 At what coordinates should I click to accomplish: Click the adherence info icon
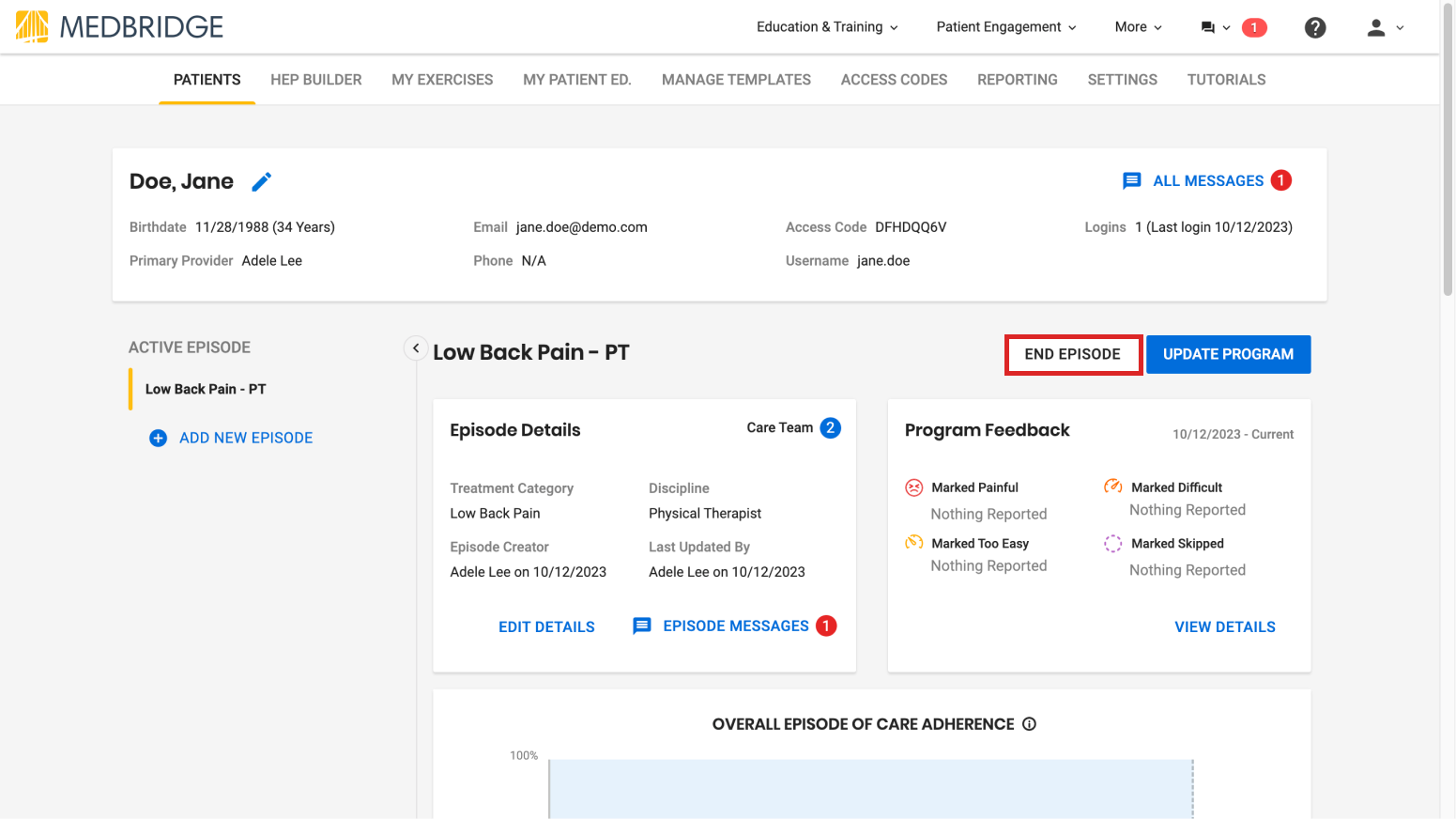point(1029,724)
